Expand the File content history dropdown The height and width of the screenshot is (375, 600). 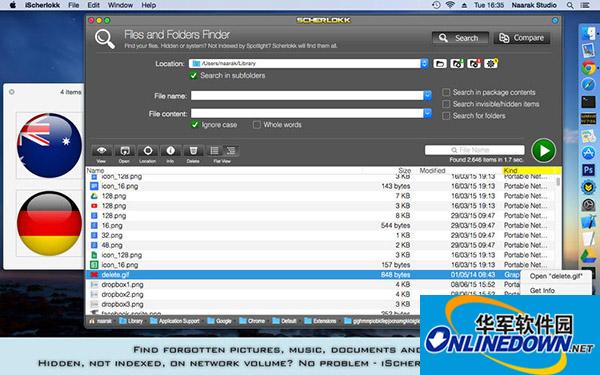427,113
